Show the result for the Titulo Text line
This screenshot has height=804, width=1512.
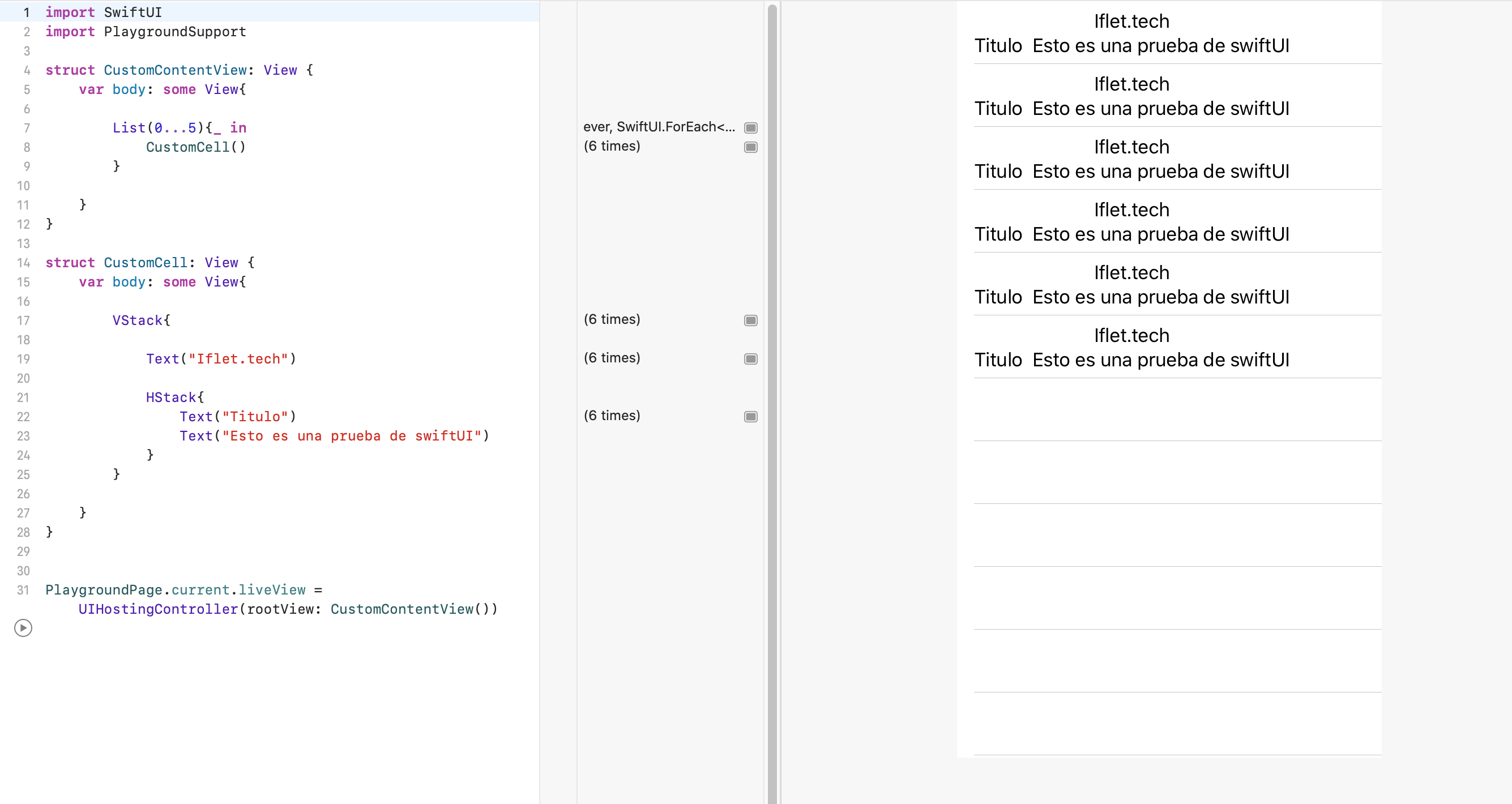pos(751,417)
